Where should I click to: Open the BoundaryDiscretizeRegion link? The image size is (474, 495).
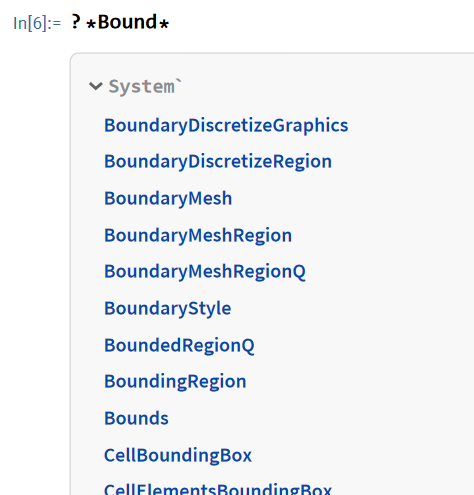pyautogui.click(x=218, y=162)
